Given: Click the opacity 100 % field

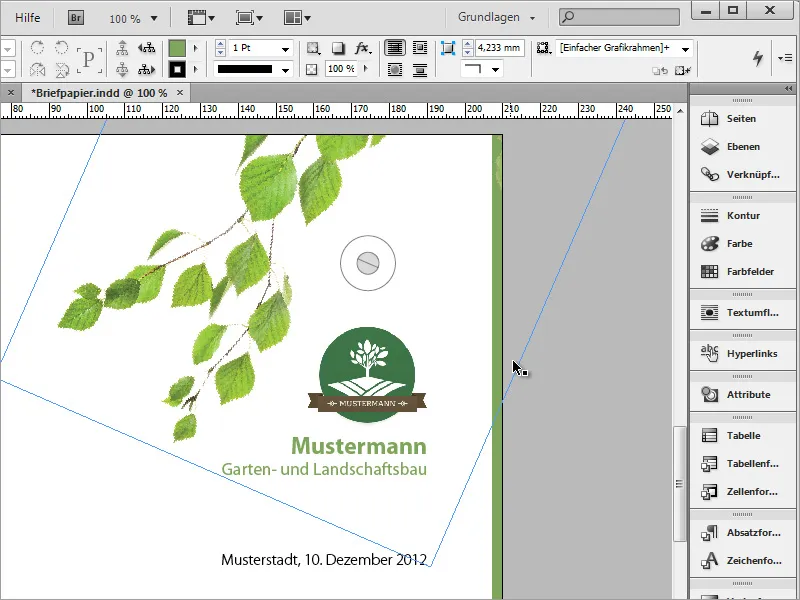Looking at the screenshot, I should (x=340, y=68).
